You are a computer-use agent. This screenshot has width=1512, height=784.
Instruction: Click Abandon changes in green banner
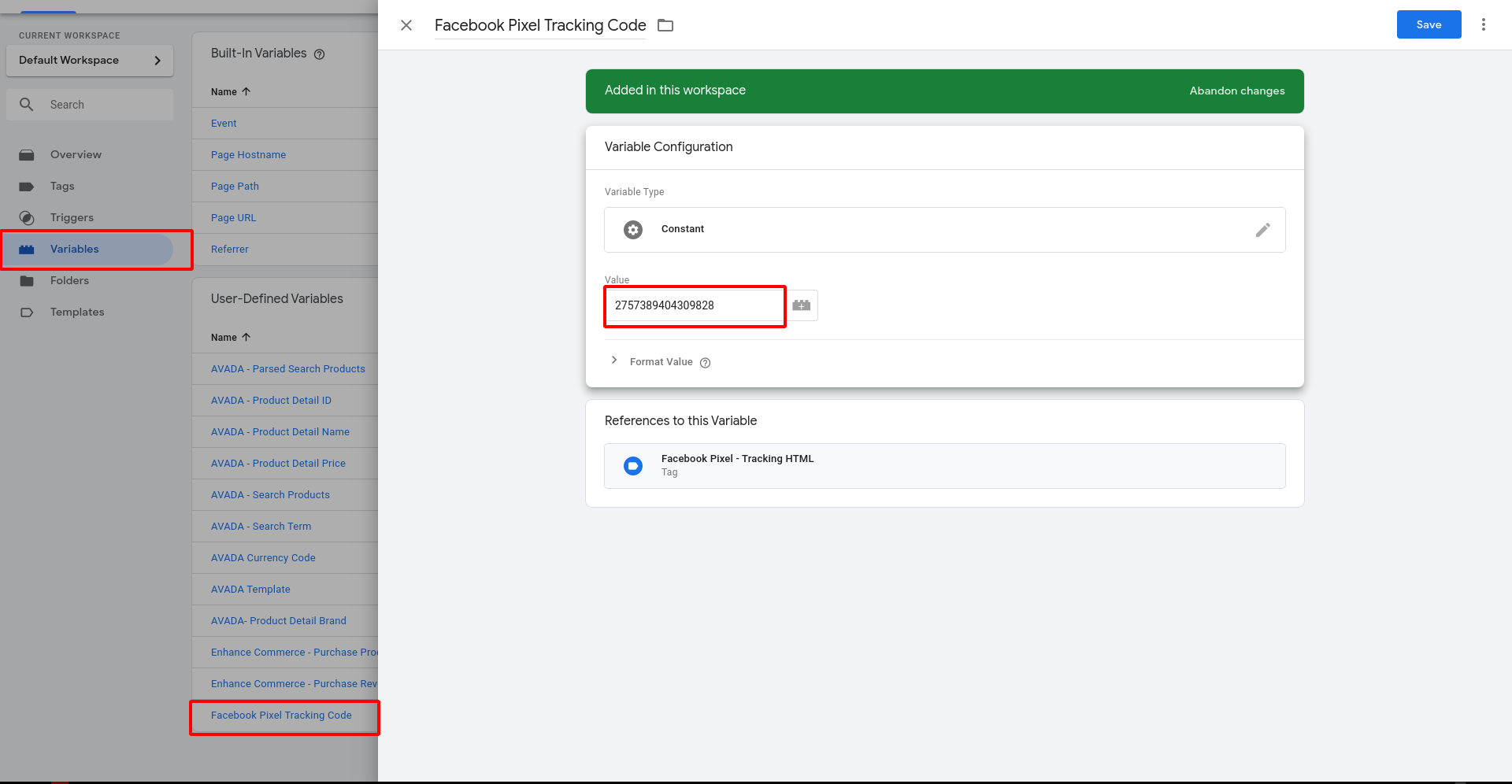pyautogui.click(x=1236, y=91)
